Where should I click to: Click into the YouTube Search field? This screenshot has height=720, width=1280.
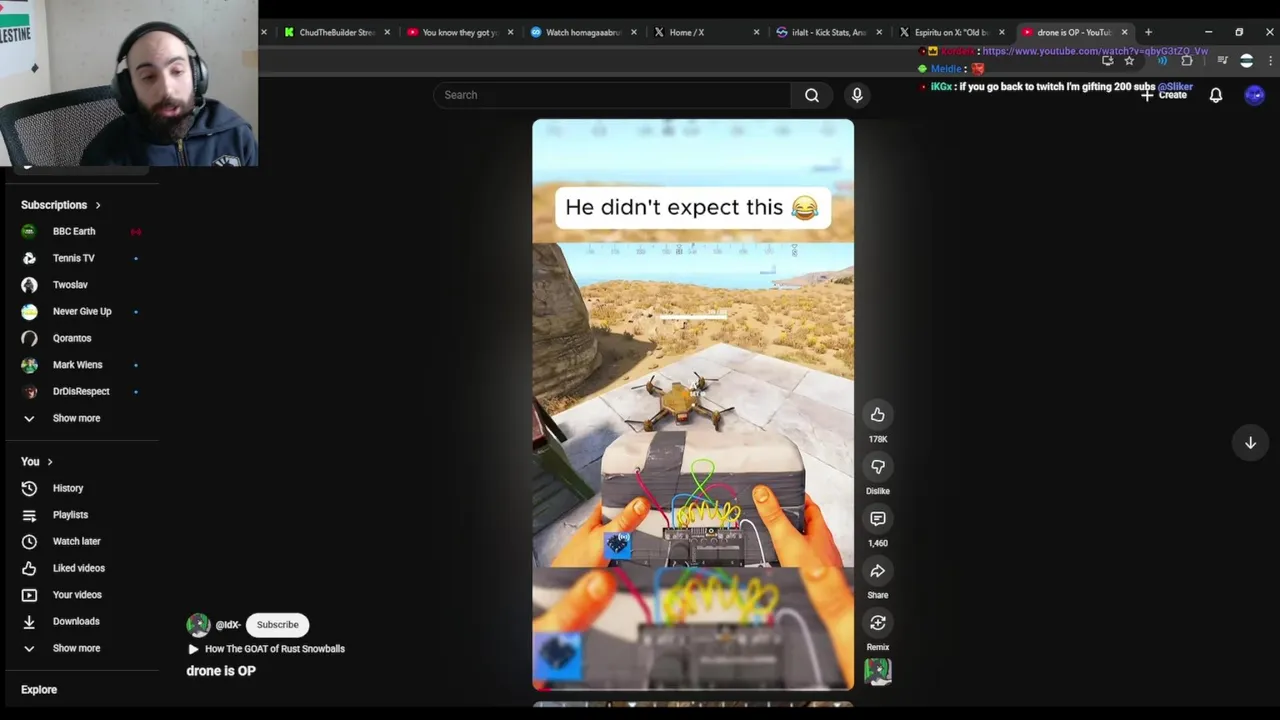pyautogui.click(x=612, y=95)
